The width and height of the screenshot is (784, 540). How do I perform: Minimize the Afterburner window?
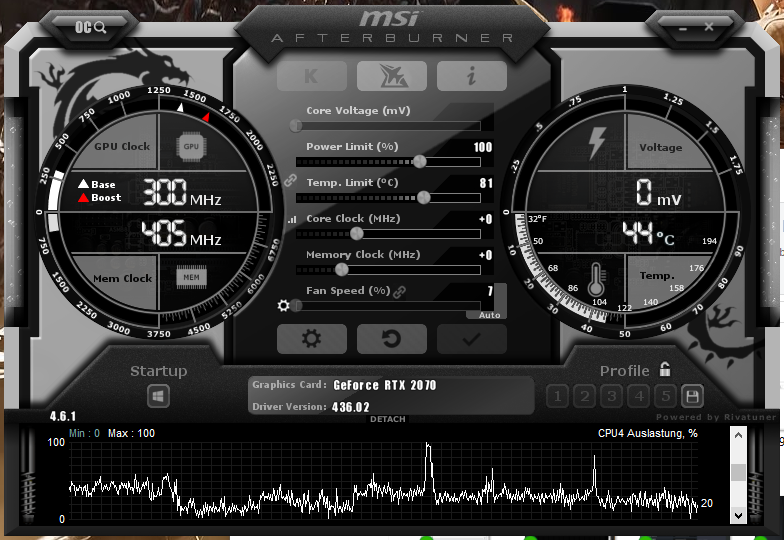[683, 28]
